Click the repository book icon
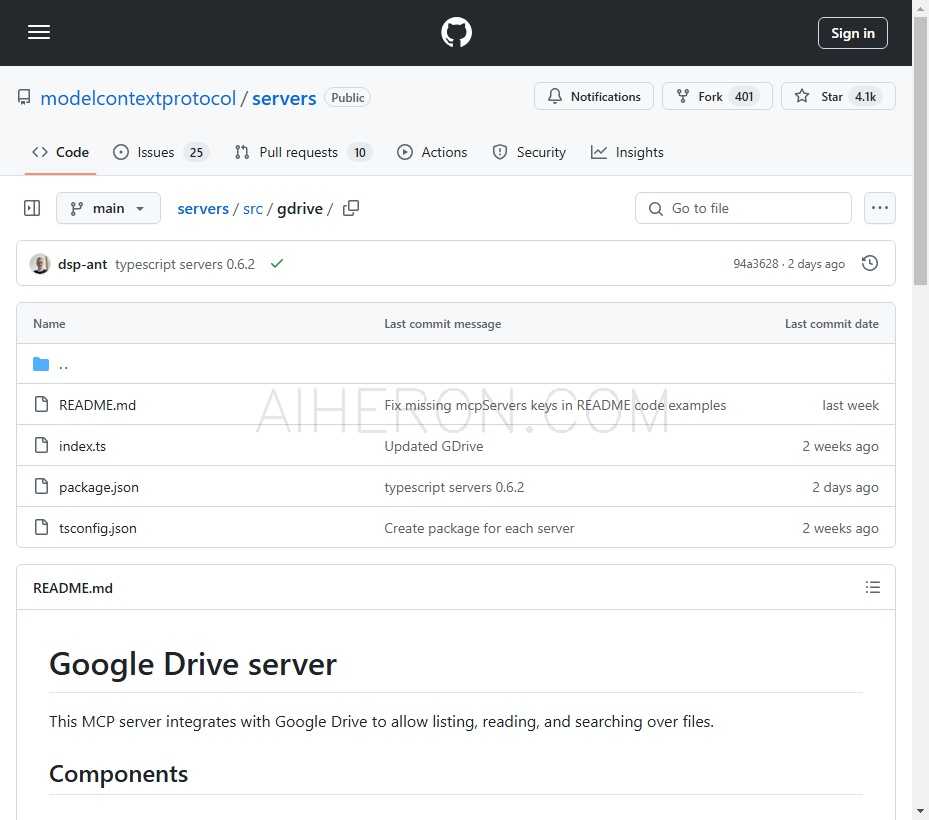The width and height of the screenshot is (929, 820). coord(24,97)
